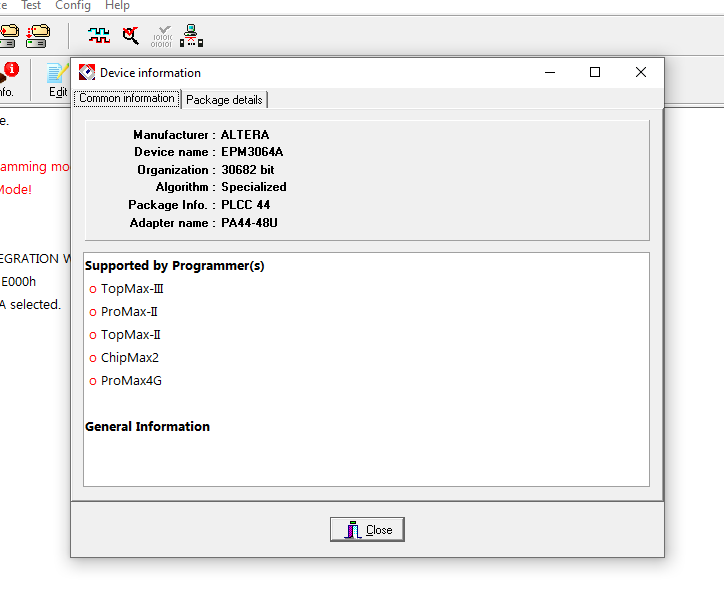Click the organization value 30682 bit
Viewport: 724px width, 607px height.
point(248,170)
